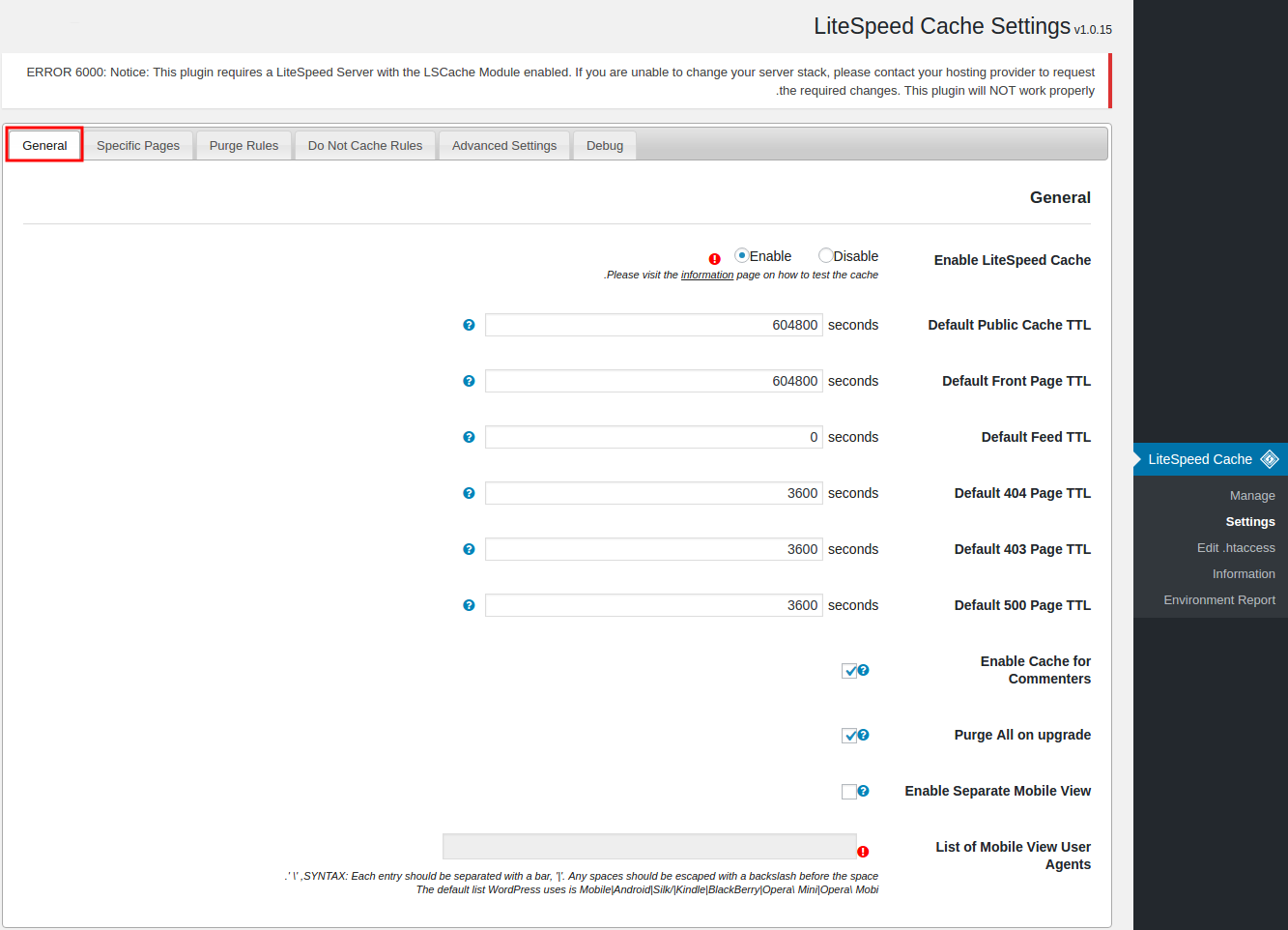Select the Enable radio button

741,255
